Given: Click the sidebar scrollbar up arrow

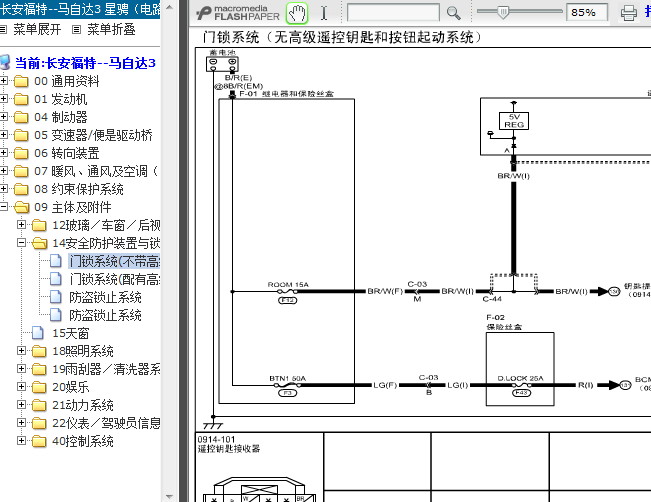Looking at the screenshot, I should click(x=169, y=7).
